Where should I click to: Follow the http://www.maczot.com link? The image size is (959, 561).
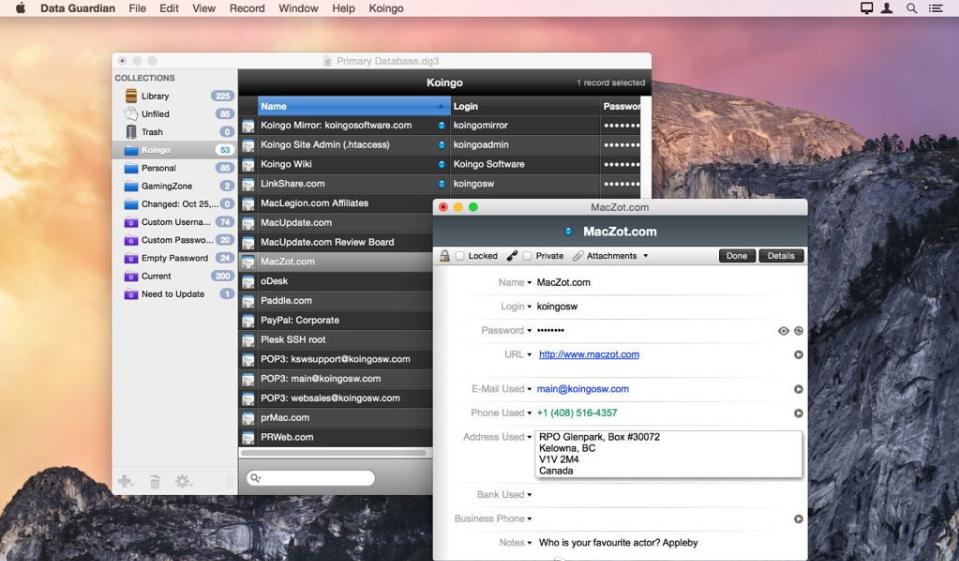(588, 355)
